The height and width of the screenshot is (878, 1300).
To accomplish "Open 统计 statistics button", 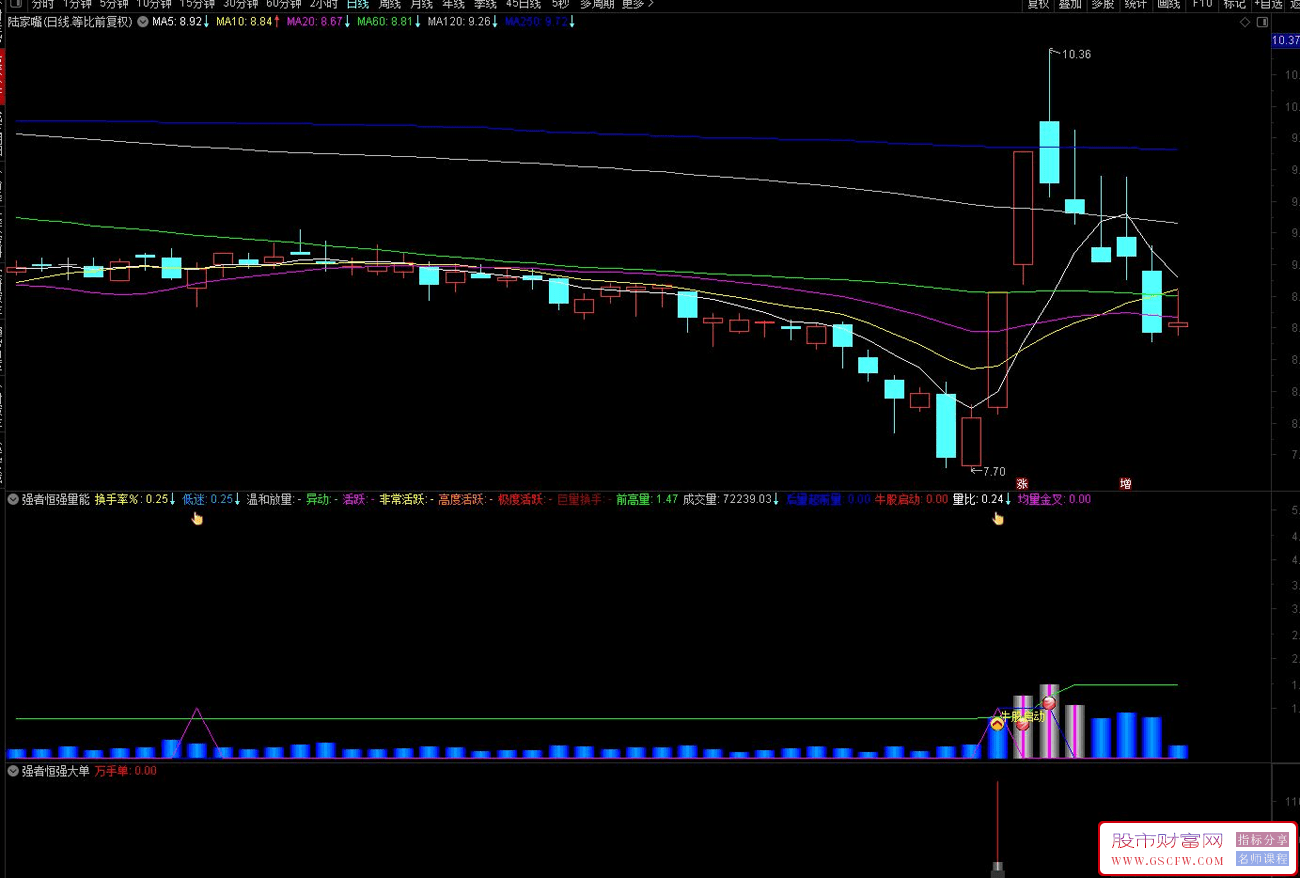I will (1135, 4).
